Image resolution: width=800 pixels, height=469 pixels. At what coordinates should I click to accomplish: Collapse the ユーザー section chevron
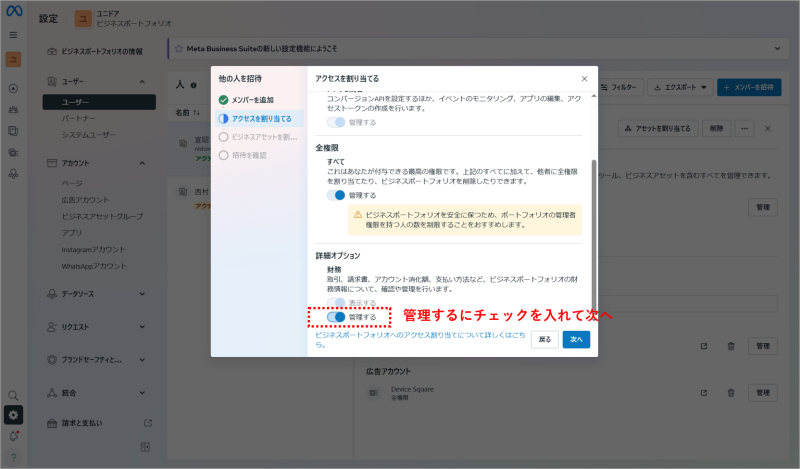(x=142, y=82)
